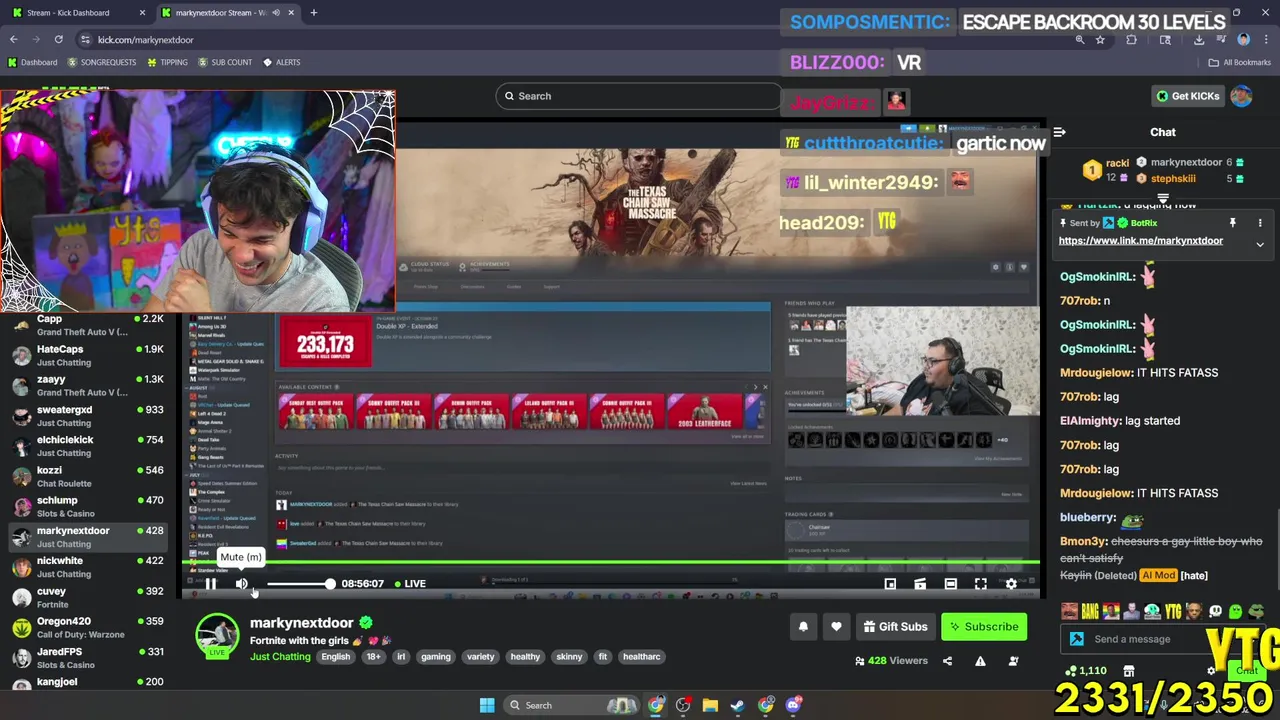Pause the live stream video

pyautogui.click(x=211, y=584)
